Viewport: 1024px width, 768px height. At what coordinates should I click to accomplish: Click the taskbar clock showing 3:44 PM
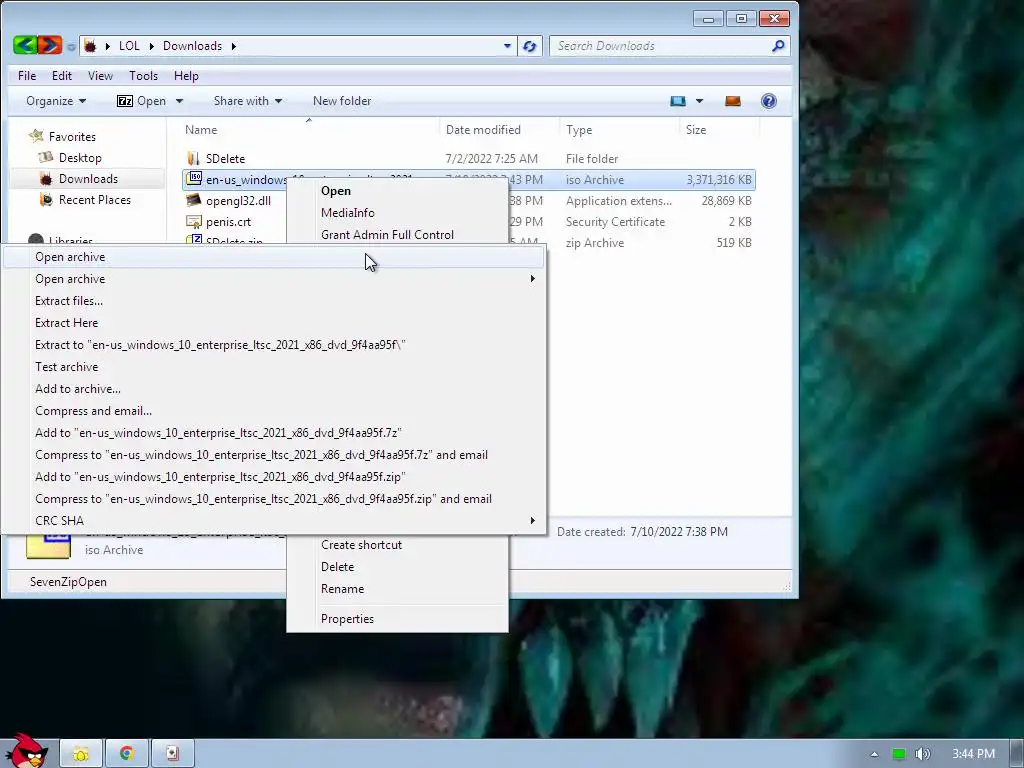(x=973, y=754)
